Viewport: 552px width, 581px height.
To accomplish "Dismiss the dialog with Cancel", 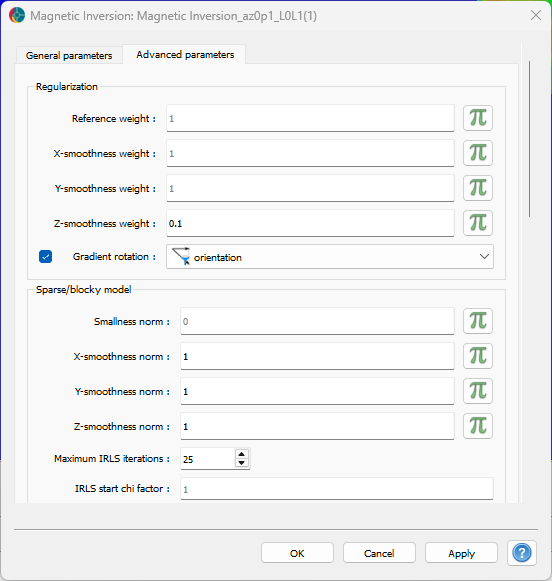I will click(x=379, y=553).
